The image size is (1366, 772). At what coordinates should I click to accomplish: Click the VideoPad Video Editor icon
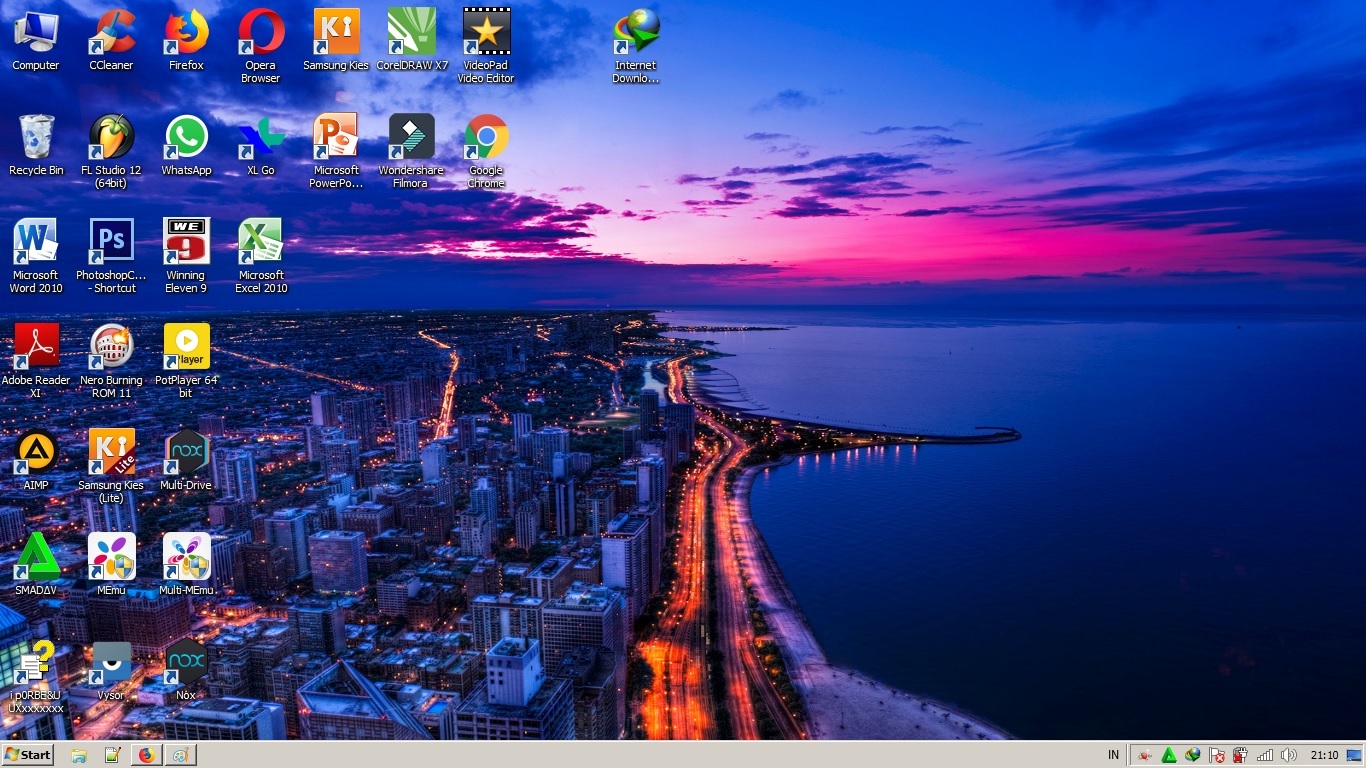tap(486, 33)
